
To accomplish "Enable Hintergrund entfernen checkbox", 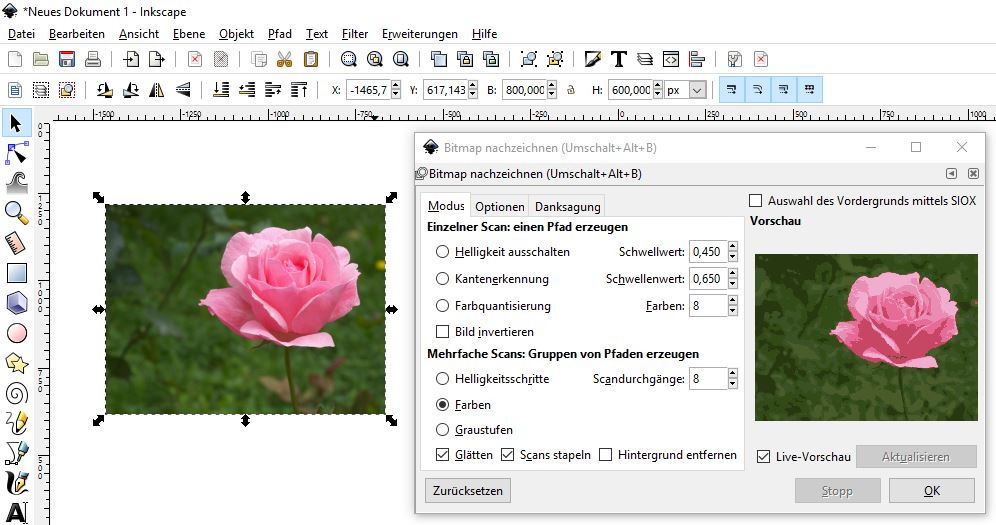I will 605,455.
